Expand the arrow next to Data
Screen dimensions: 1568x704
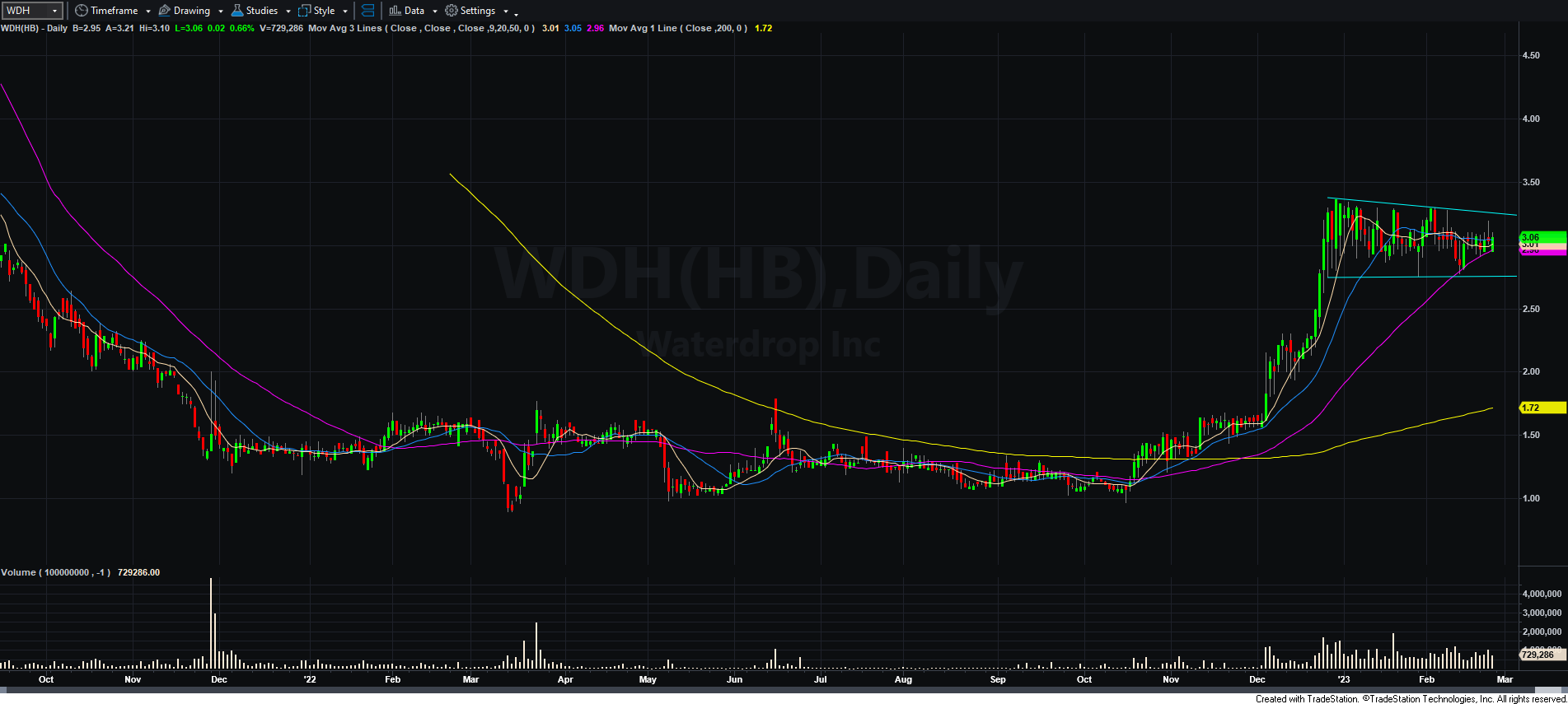coord(435,12)
